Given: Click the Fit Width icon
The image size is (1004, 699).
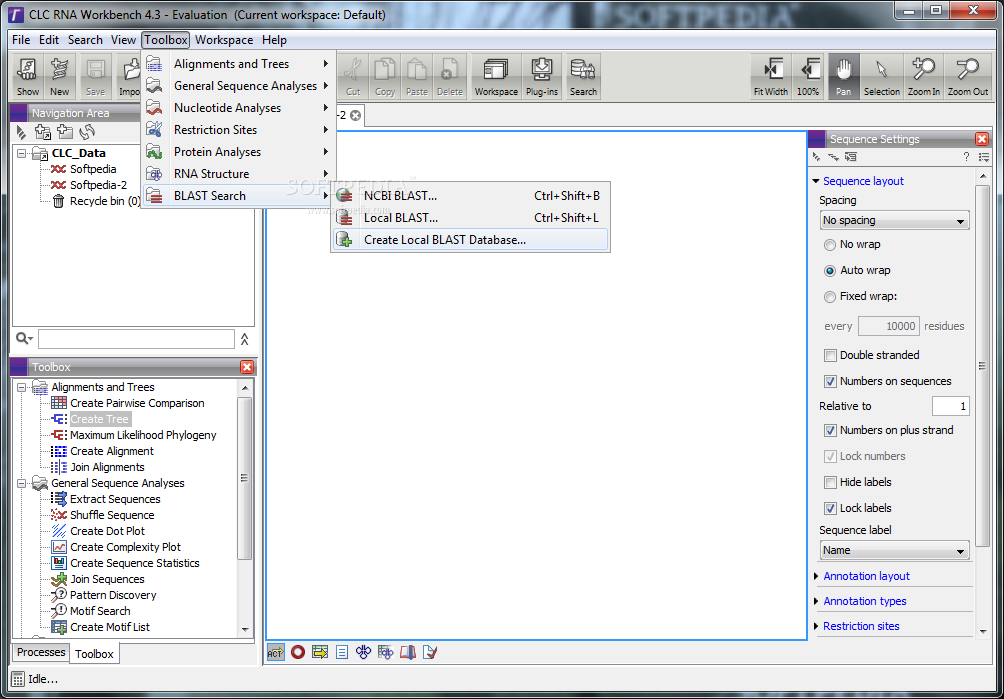Looking at the screenshot, I should pos(771,76).
